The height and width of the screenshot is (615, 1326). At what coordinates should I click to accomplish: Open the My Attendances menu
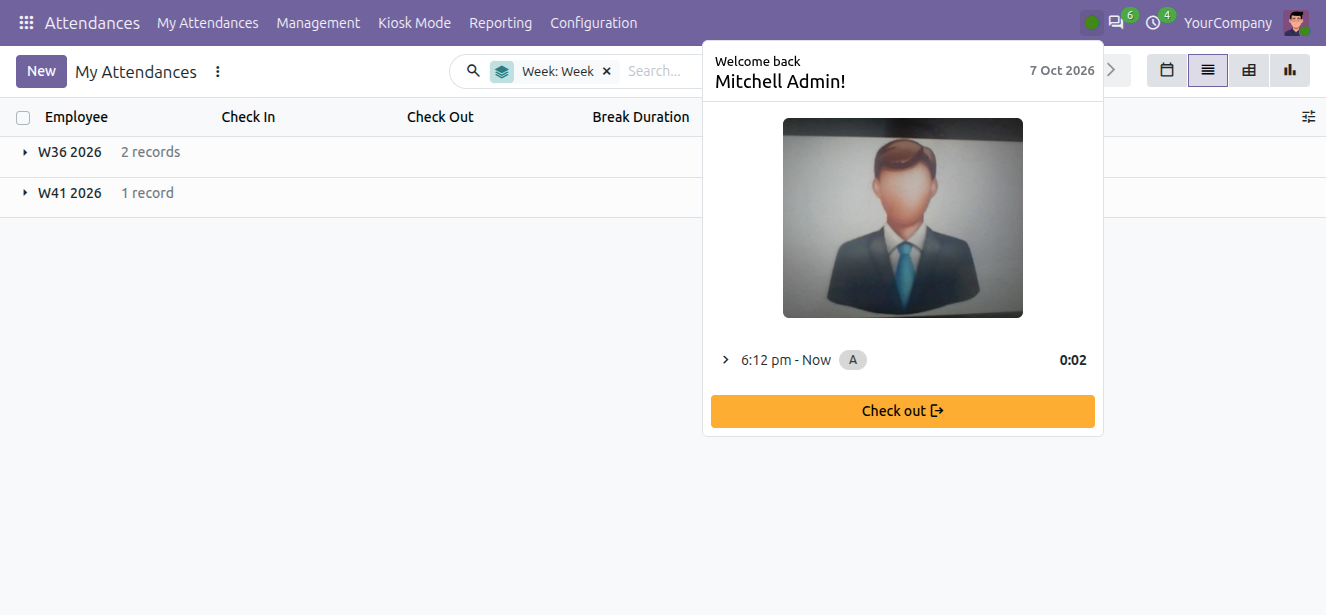click(x=208, y=22)
